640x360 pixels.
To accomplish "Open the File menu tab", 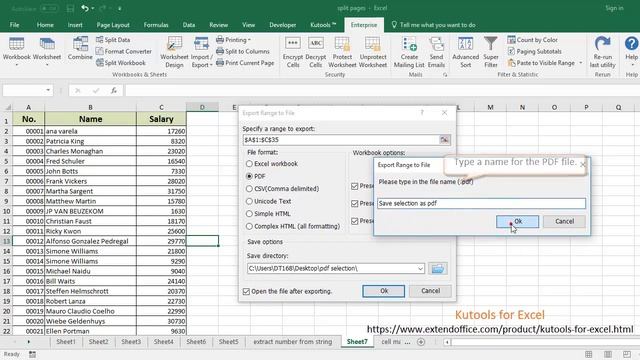I will pos(14,25).
